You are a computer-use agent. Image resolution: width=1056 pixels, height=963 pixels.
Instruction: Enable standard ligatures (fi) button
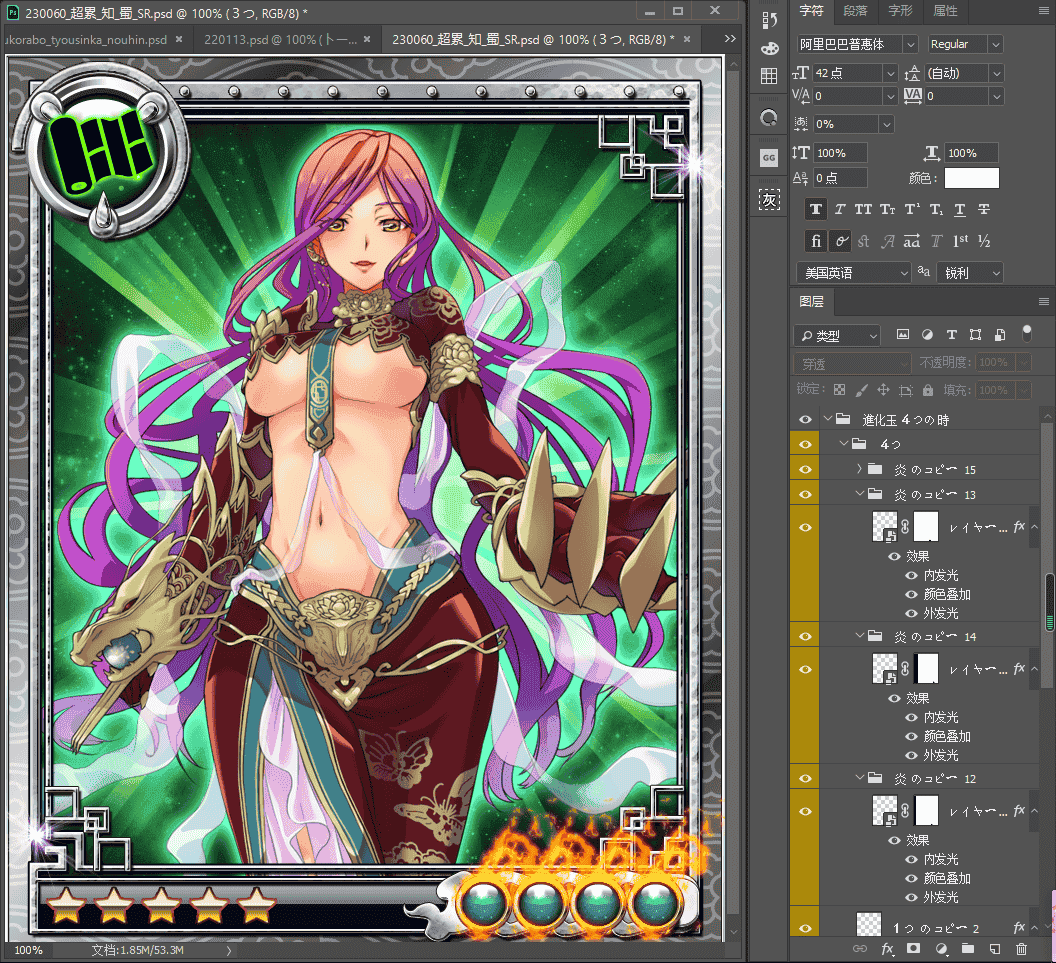coord(816,241)
